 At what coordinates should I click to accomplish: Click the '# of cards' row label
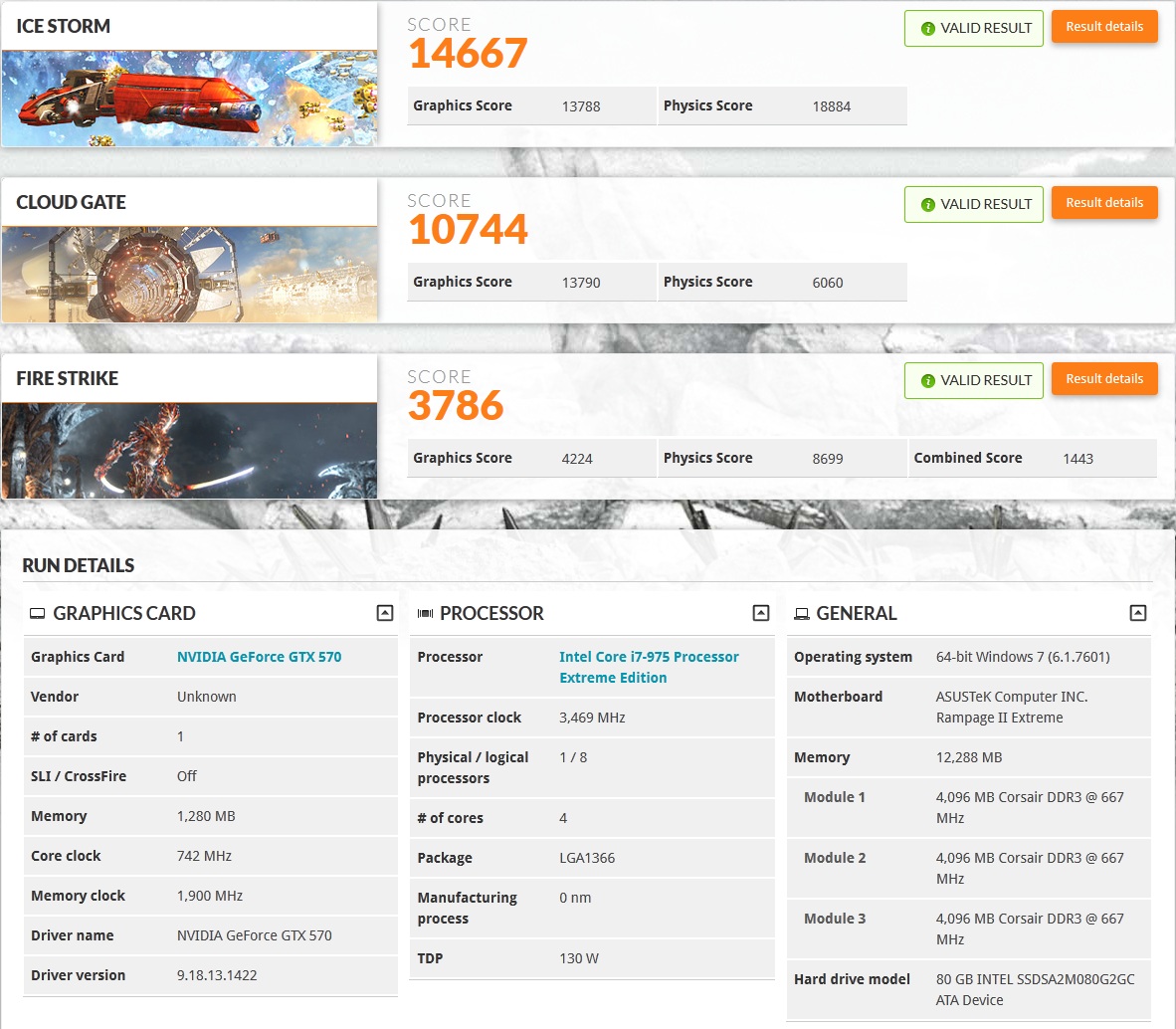click(64, 736)
